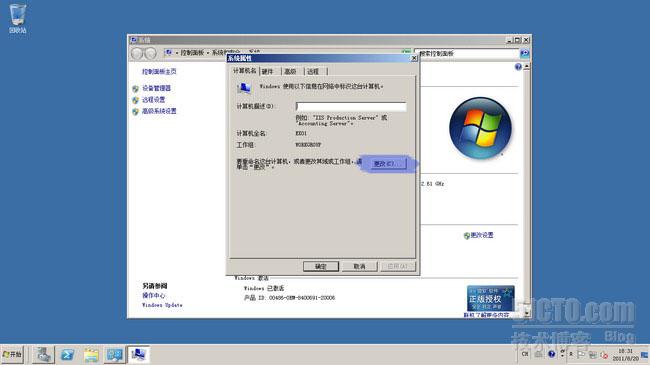The width and height of the screenshot is (650, 365).
Task: Open the 设备管理器 link
Action: (156, 88)
